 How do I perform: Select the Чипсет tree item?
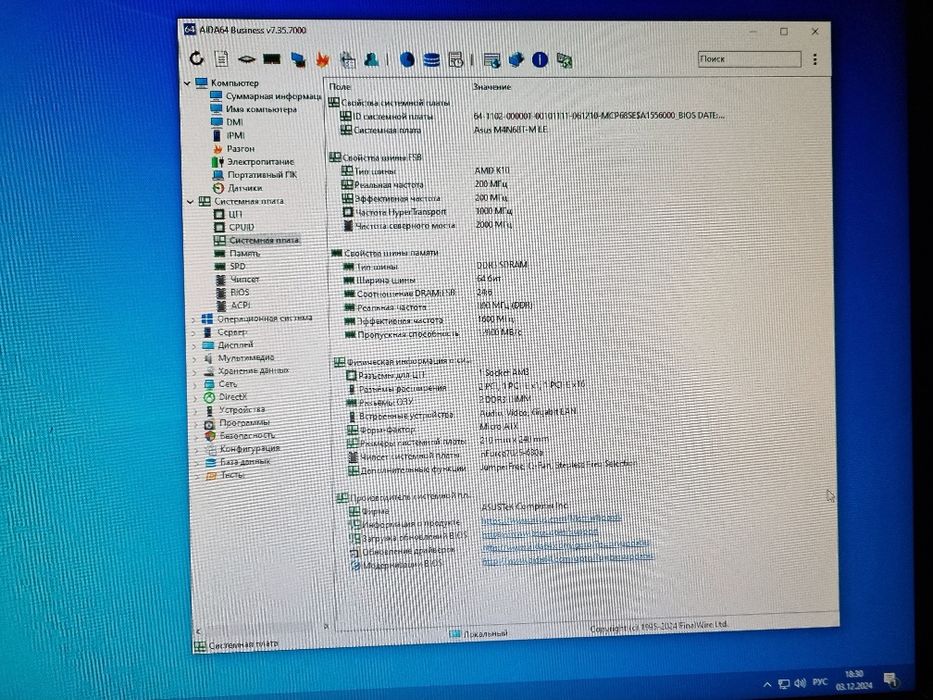(245, 279)
